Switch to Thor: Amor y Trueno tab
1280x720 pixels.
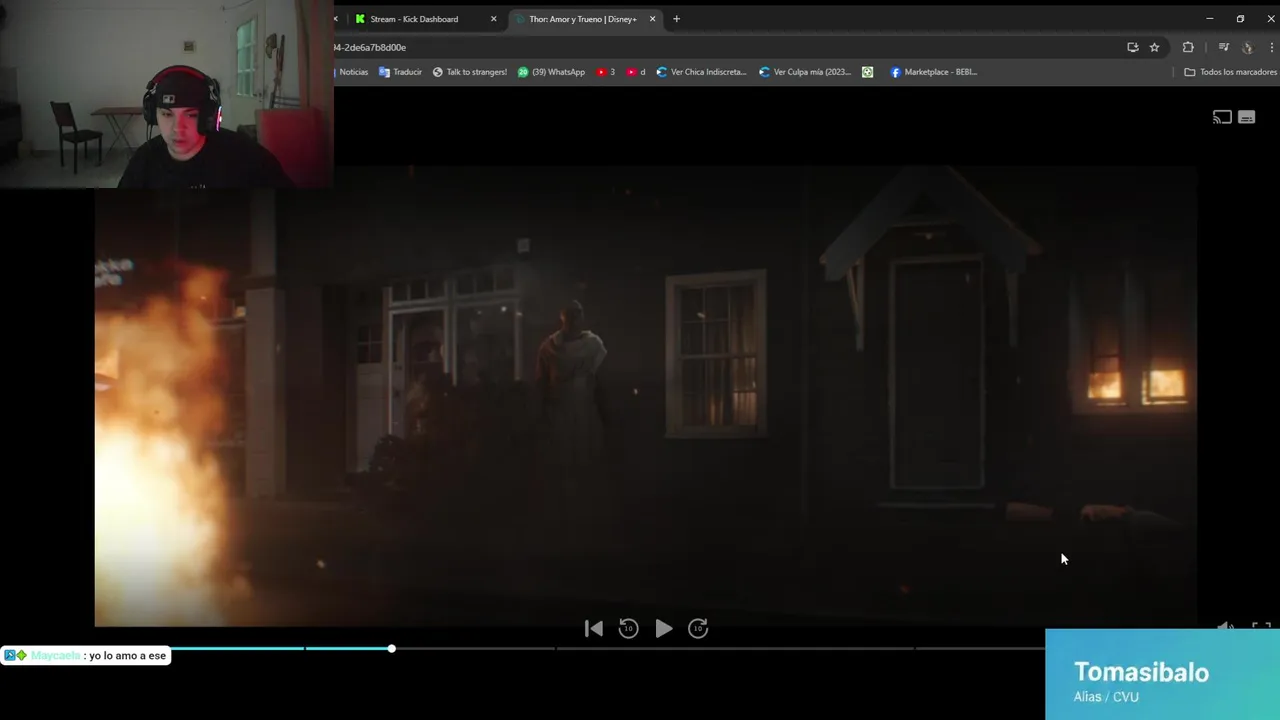[x=583, y=19]
